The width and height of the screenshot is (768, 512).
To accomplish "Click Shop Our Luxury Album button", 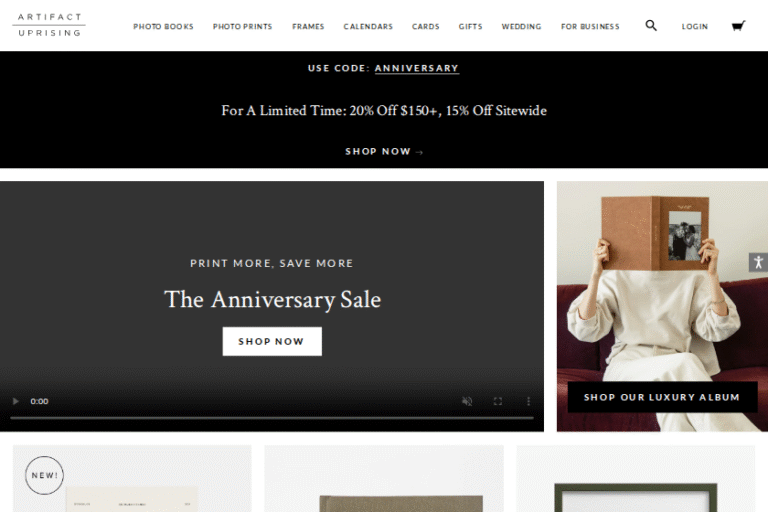I will tap(662, 397).
